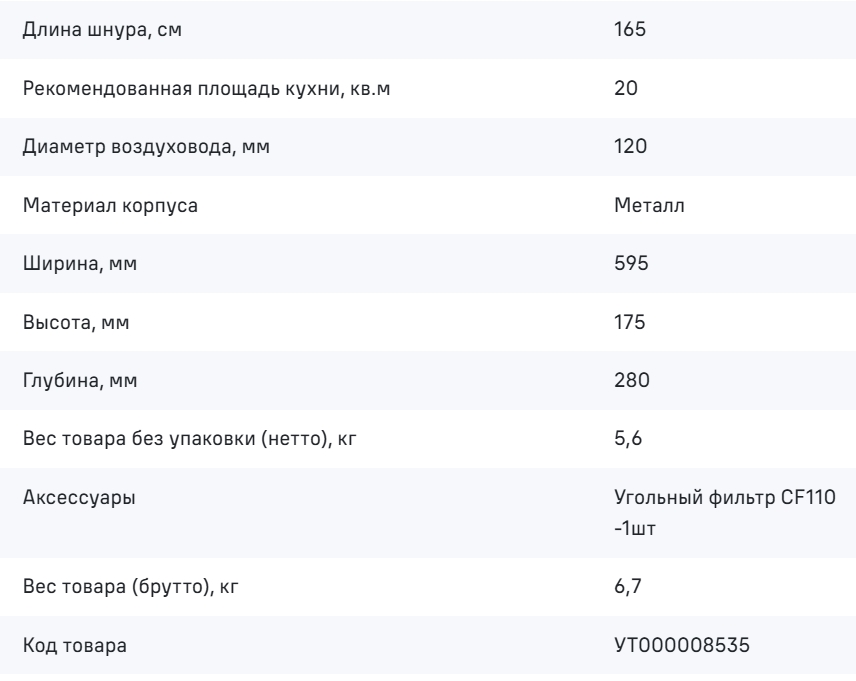Select the net weight value 5,6

(x=628, y=439)
